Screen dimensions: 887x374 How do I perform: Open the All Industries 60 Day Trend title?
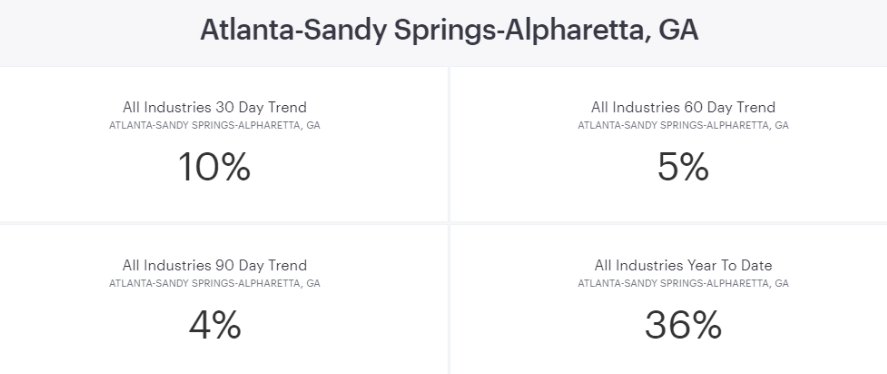[x=683, y=107]
